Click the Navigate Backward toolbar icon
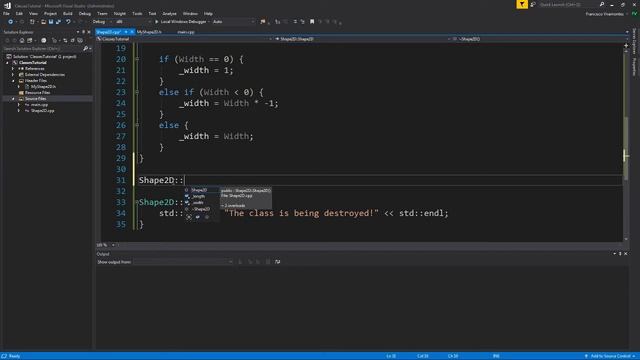 11,22
